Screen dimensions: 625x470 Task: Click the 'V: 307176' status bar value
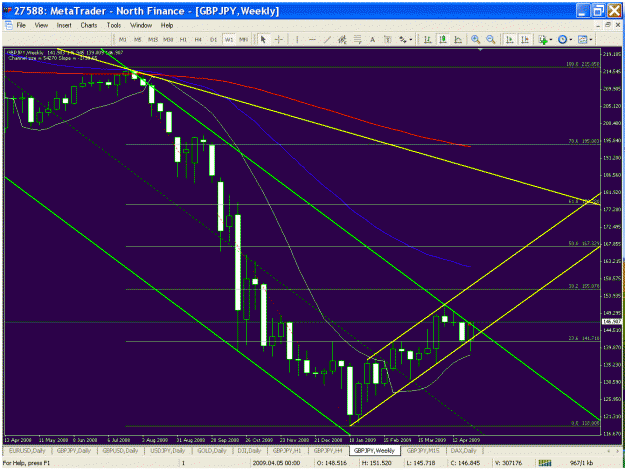507,463
